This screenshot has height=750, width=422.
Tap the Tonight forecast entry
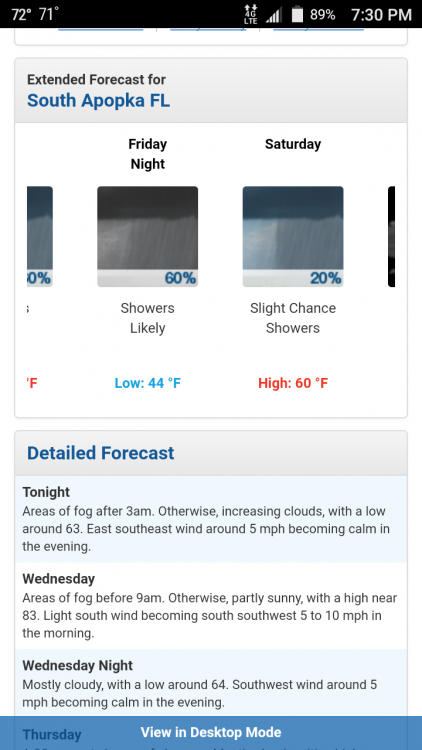(211, 519)
